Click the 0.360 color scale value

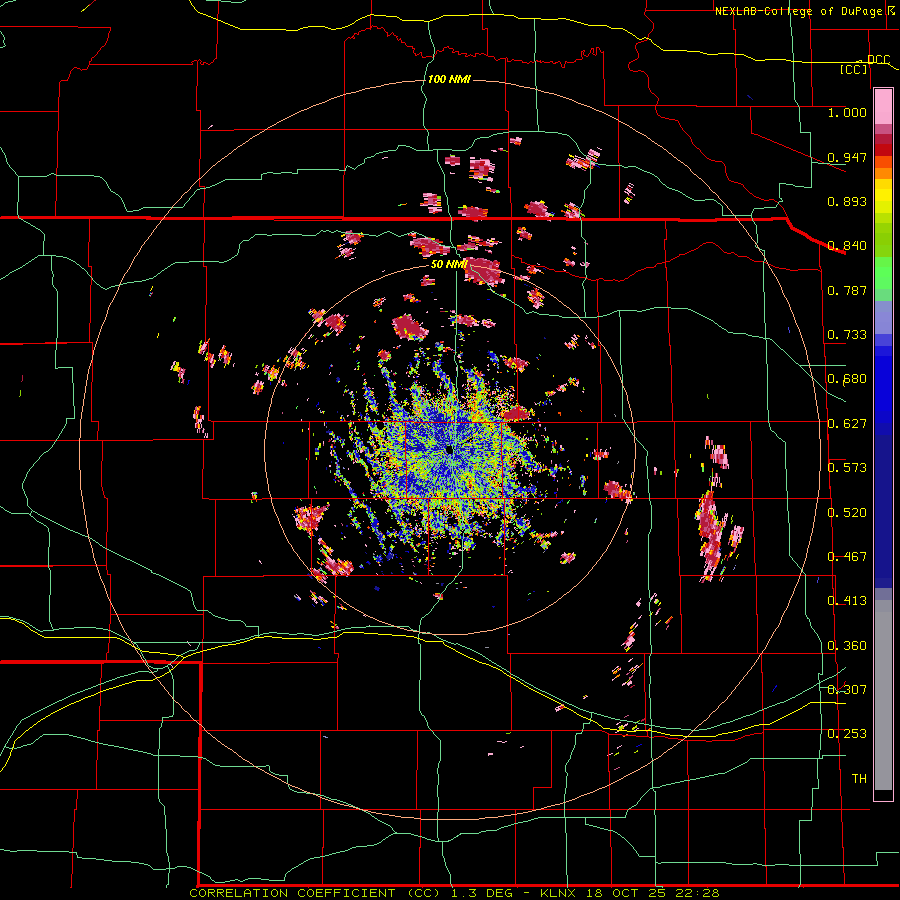coord(847,646)
